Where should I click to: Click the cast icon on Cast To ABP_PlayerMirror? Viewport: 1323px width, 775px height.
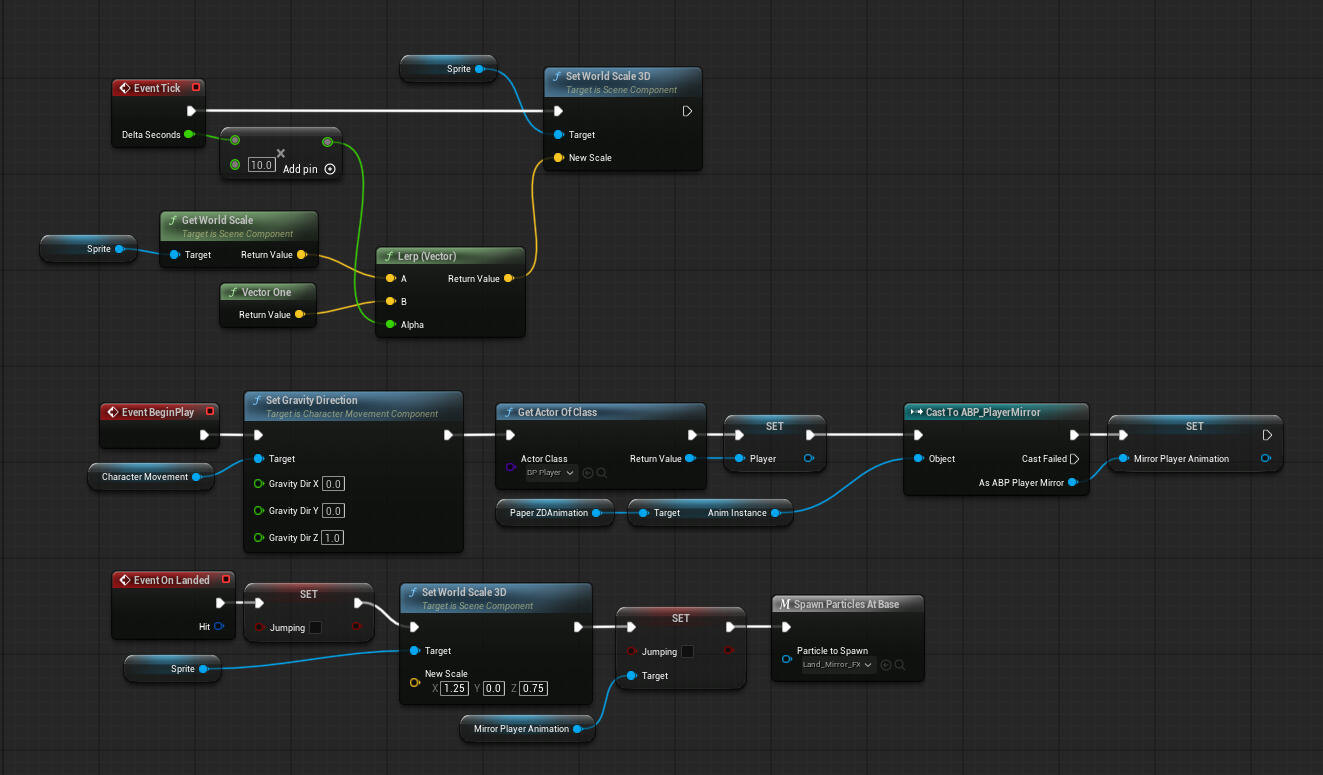click(918, 412)
